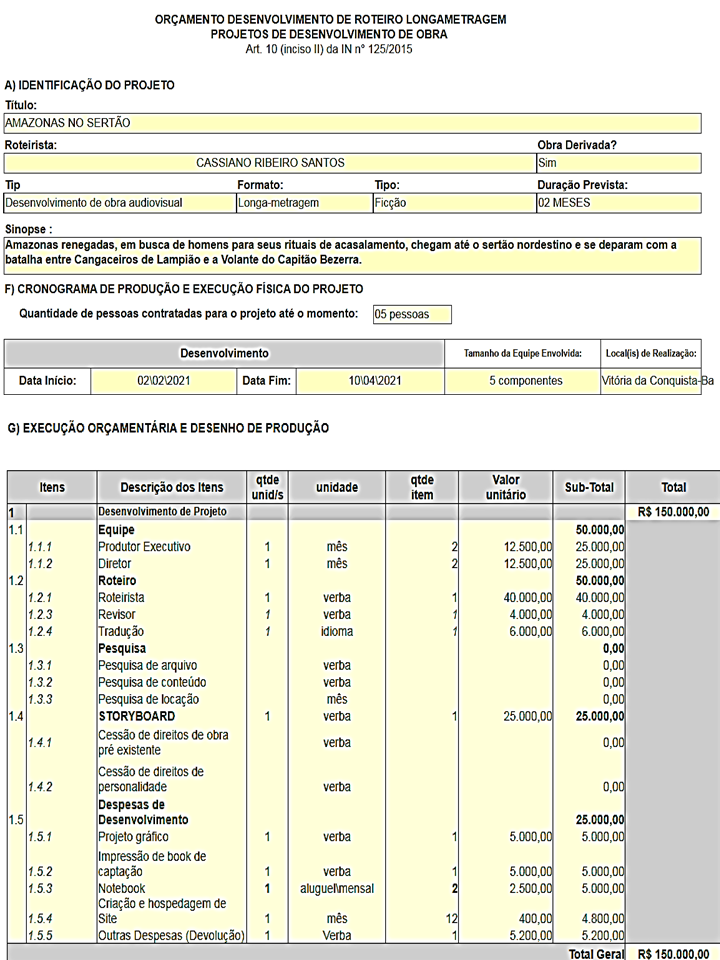The width and height of the screenshot is (720, 960).
Task: Click 'Pesquisa de locação' item
Action: pos(148,700)
